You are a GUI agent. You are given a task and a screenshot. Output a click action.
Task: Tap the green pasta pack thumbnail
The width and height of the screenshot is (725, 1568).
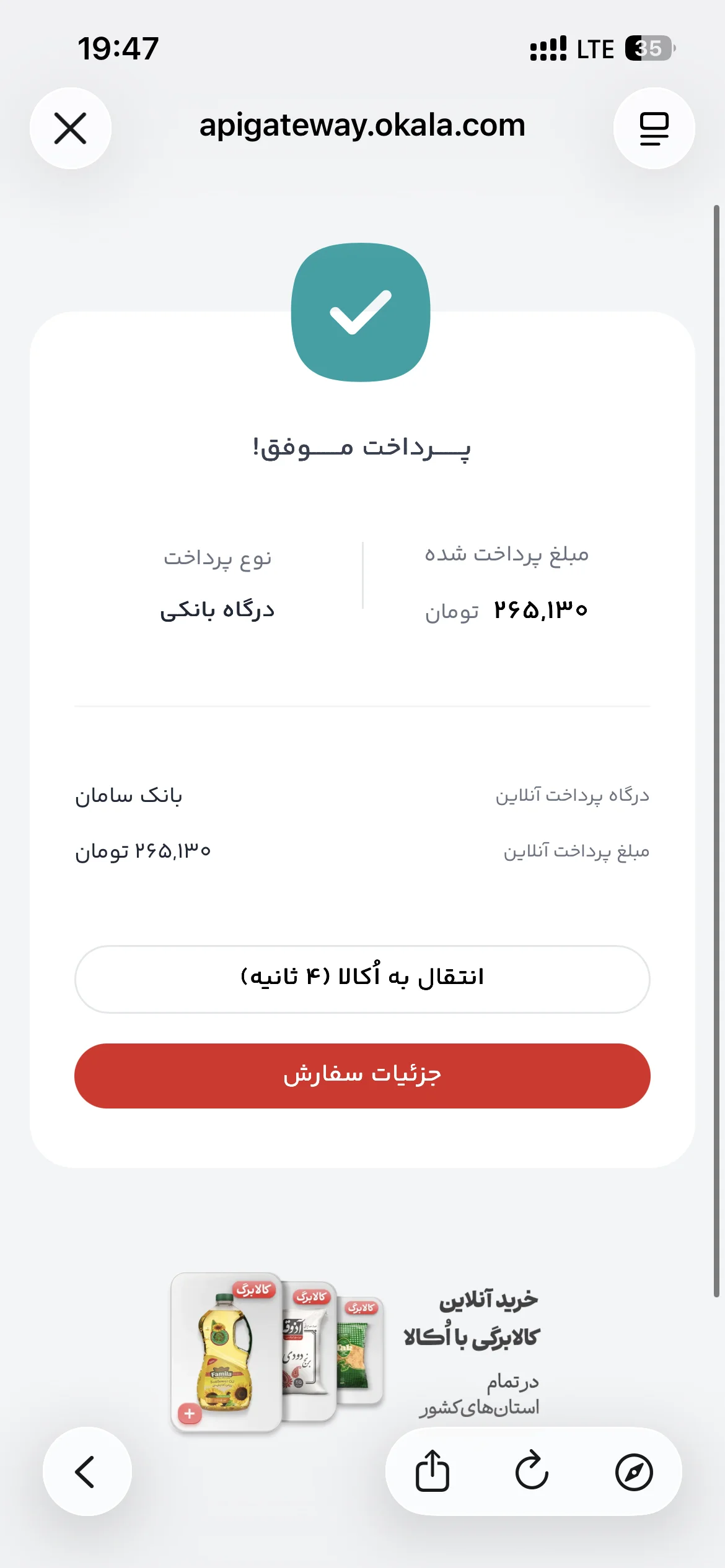pyautogui.click(x=360, y=1351)
